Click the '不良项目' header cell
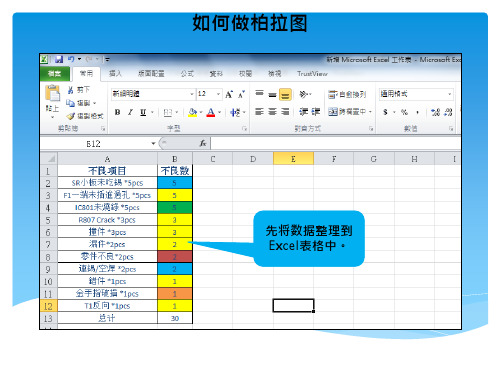The width and height of the screenshot is (500, 375). 107,171
